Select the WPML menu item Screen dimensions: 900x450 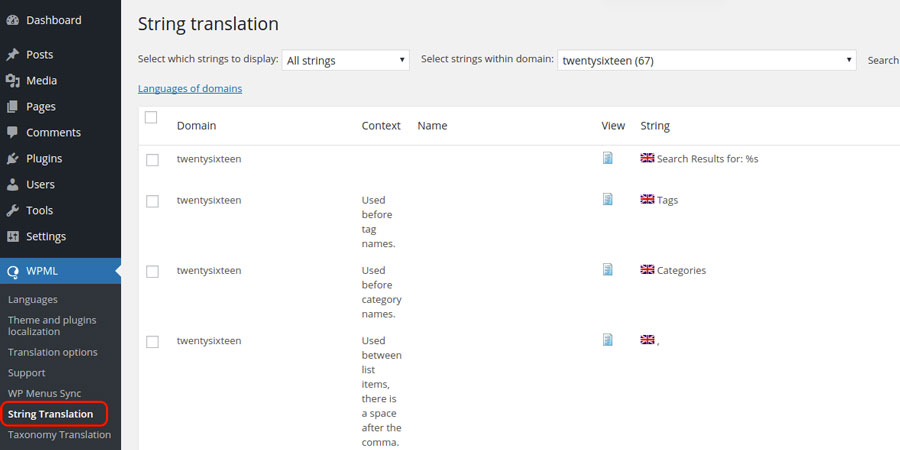[x=60, y=271]
